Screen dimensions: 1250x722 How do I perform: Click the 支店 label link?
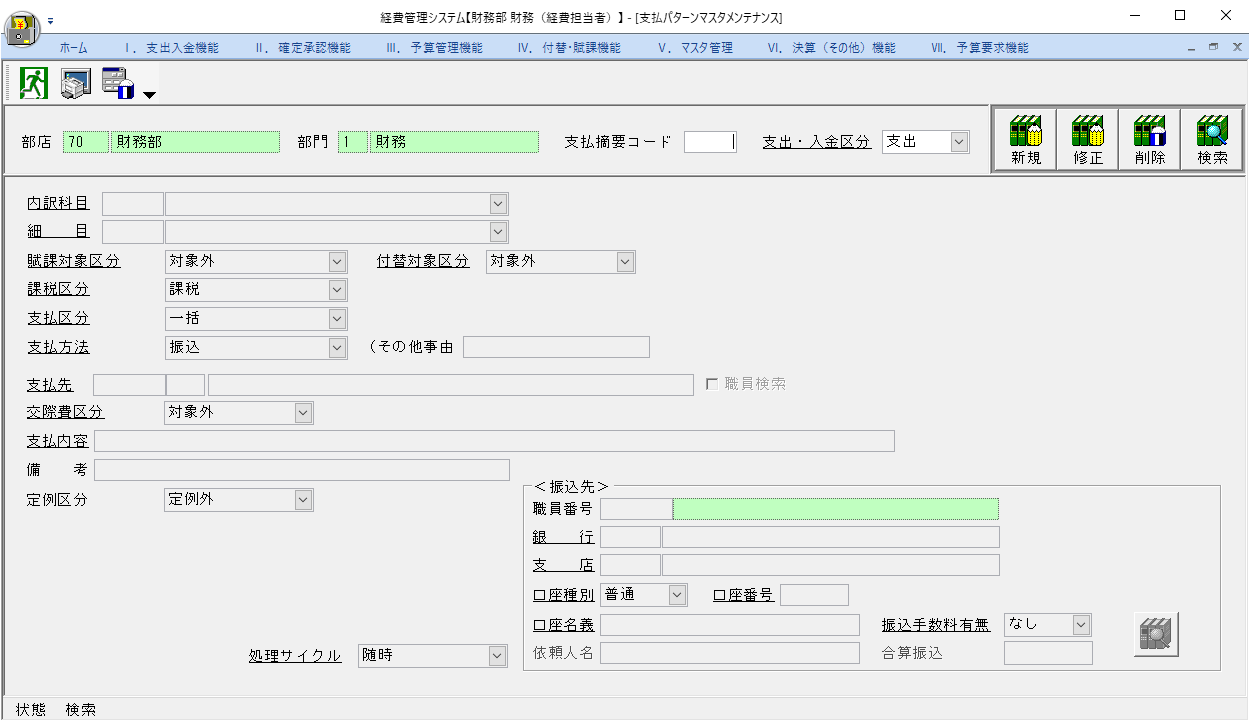point(564,565)
